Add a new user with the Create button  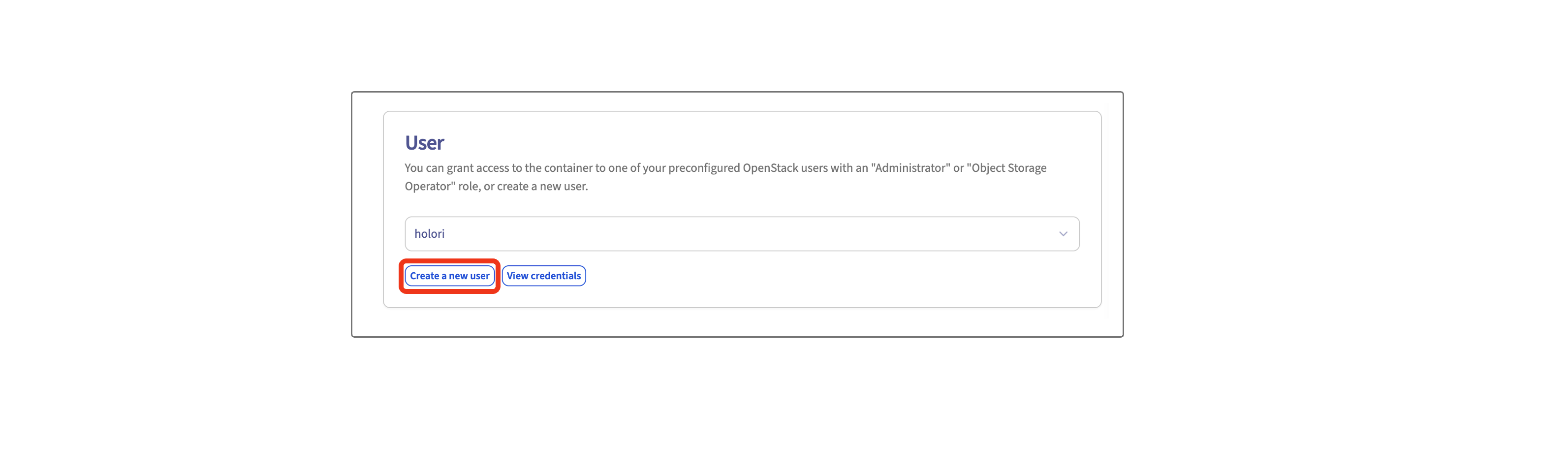point(450,275)
